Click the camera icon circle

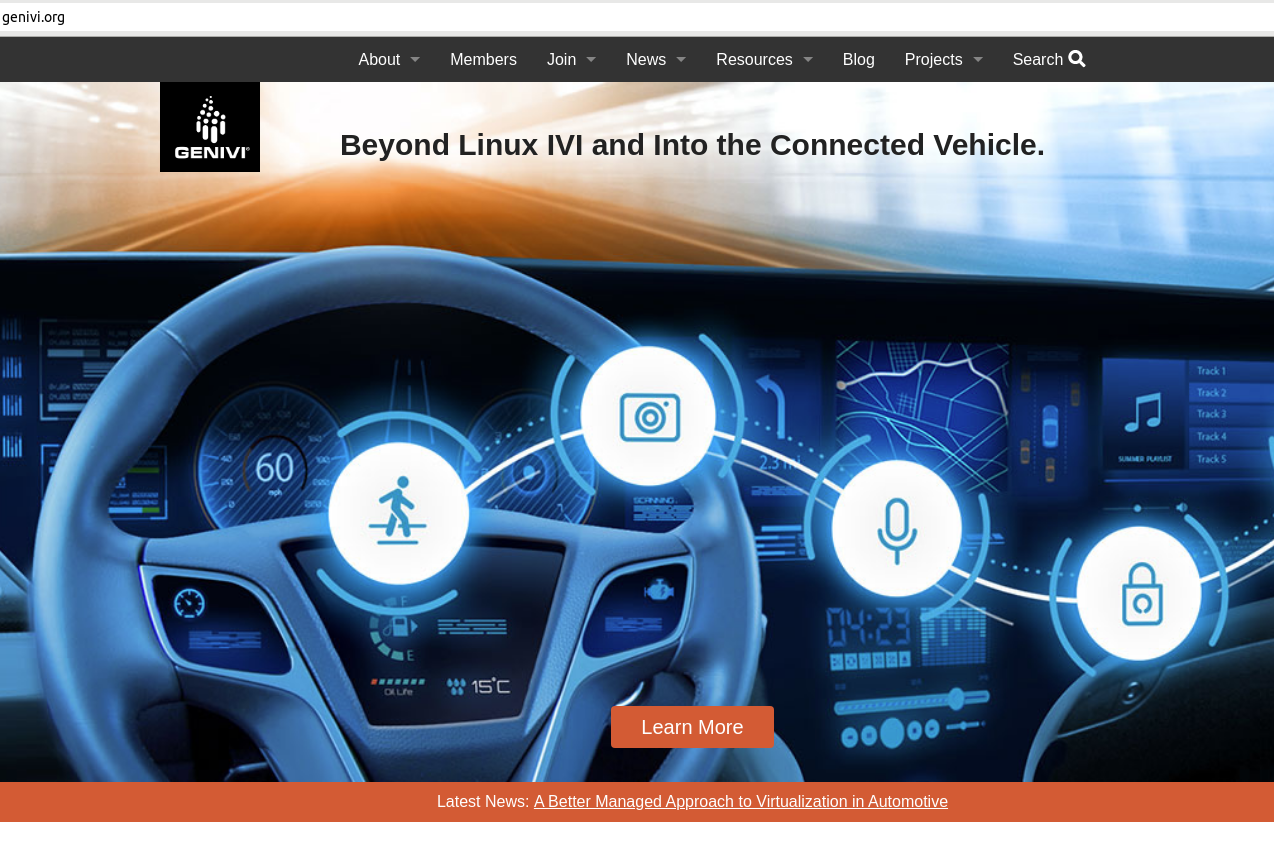point(649,416)
